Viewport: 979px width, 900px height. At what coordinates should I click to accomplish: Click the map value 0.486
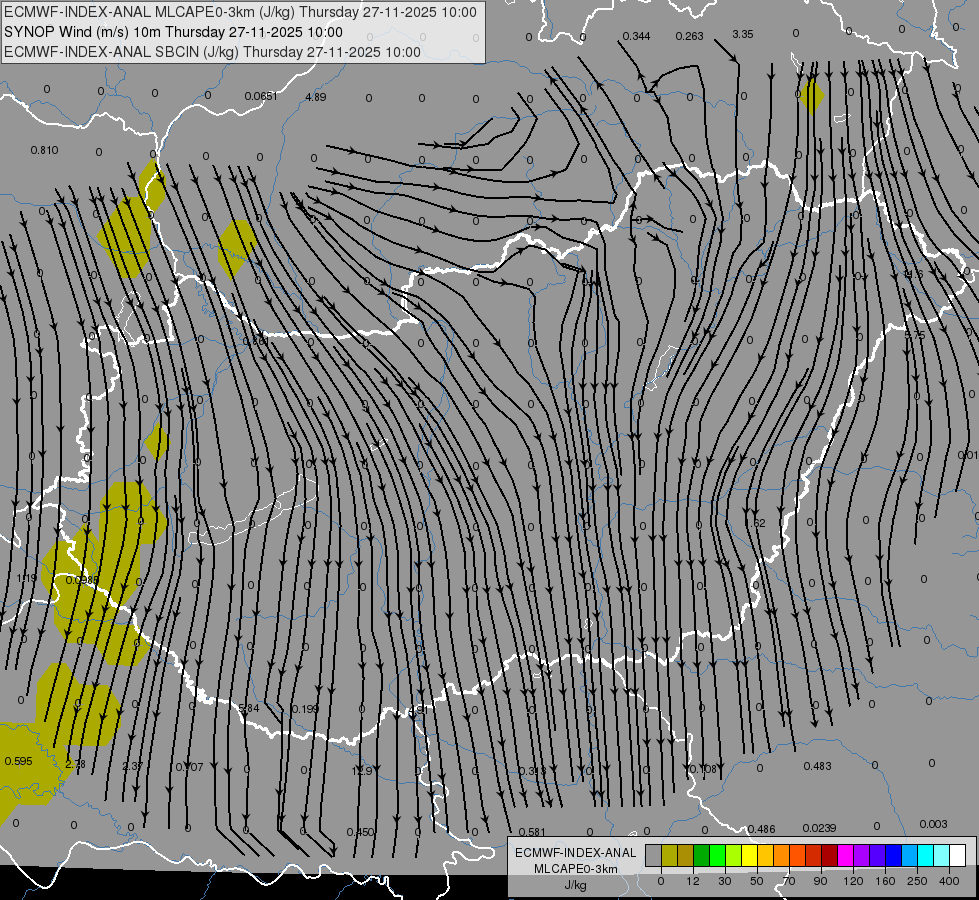[x=761, y=829]
